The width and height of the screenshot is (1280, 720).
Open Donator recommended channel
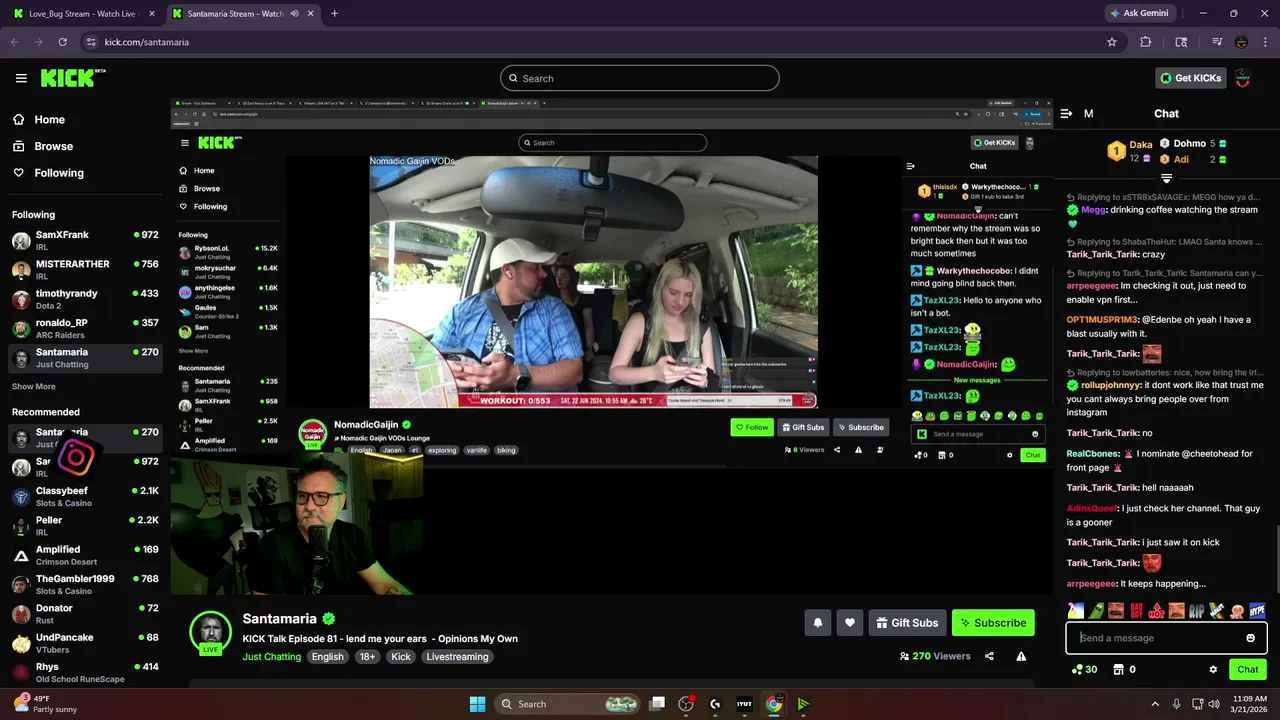85,614
